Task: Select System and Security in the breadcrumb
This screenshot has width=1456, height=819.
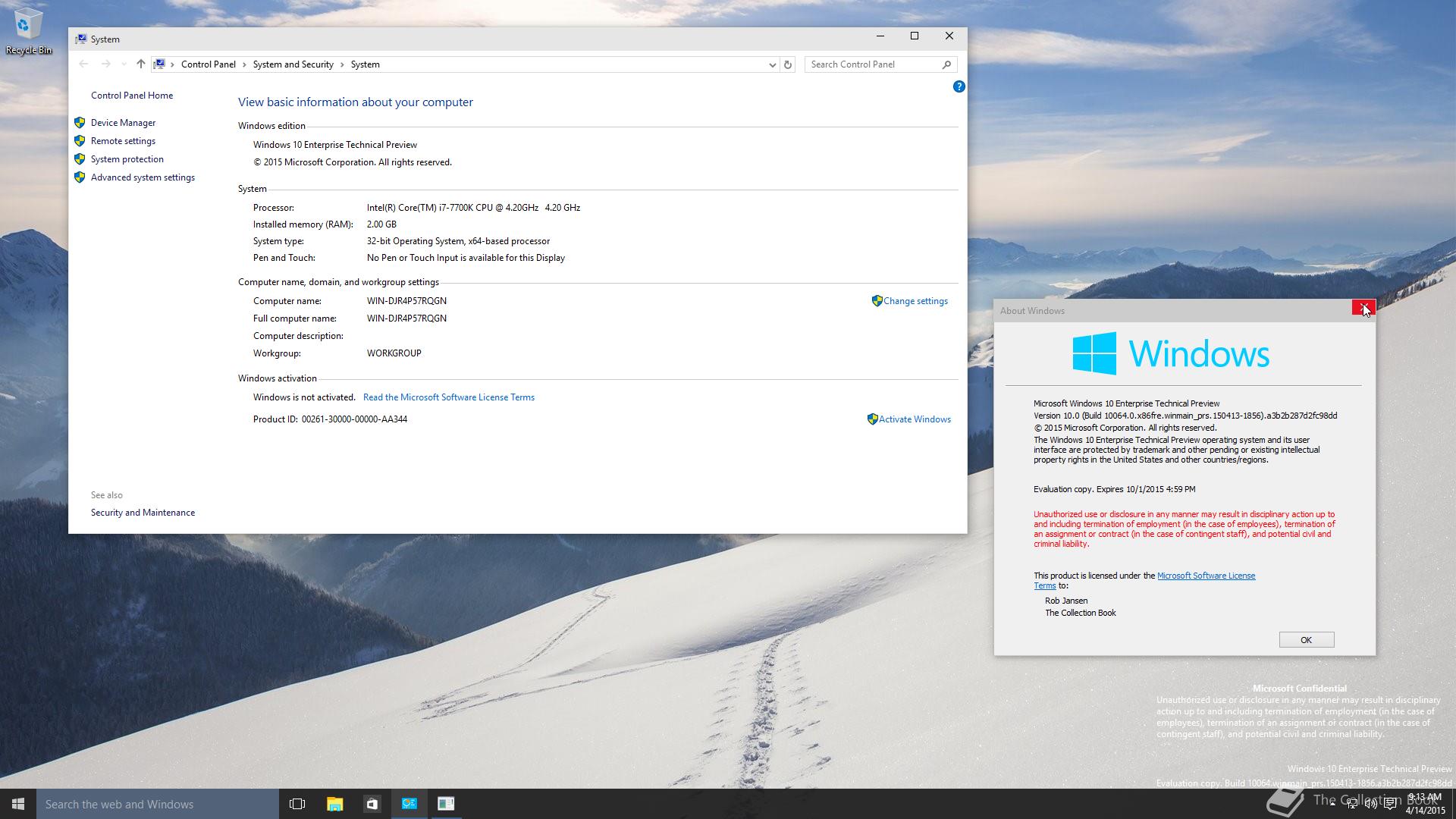Action: point(293,64)
